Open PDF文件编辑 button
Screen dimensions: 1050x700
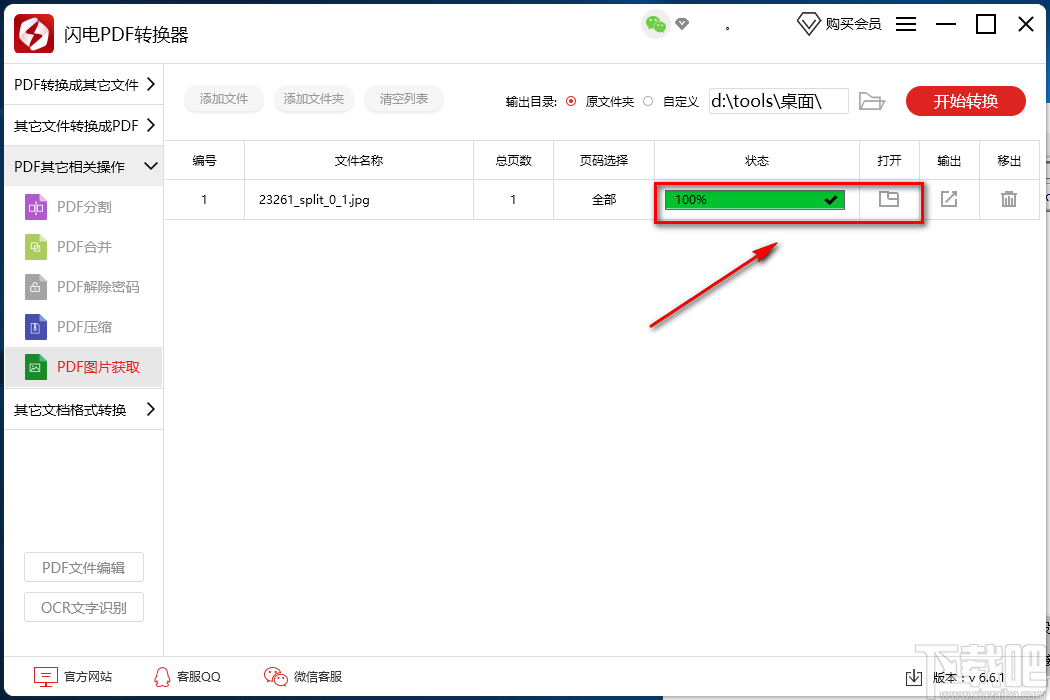click(84, 567)
